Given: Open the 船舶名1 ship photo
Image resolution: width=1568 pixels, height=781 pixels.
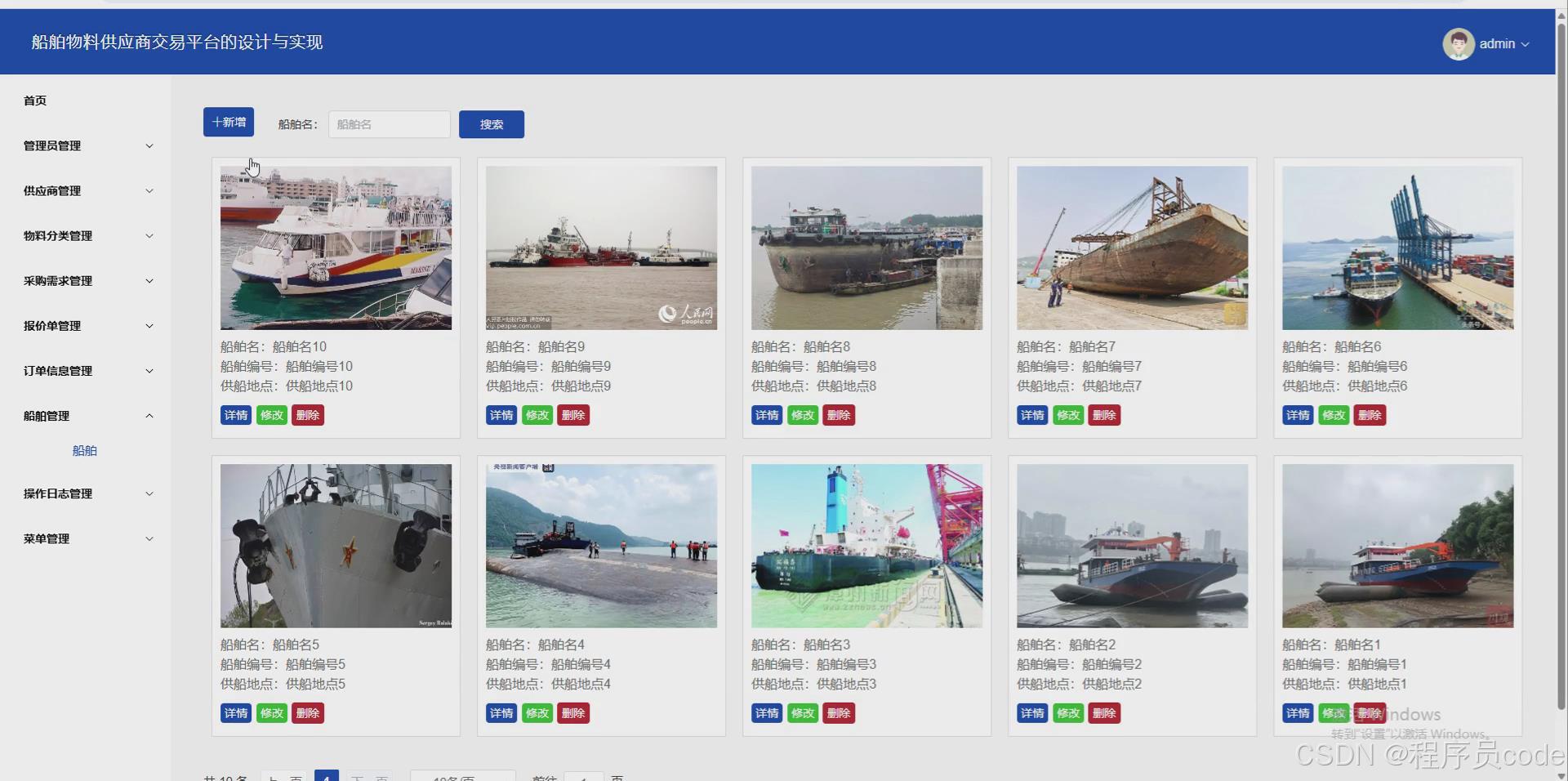Looking at the screenshot, I should click(1397, 546).
